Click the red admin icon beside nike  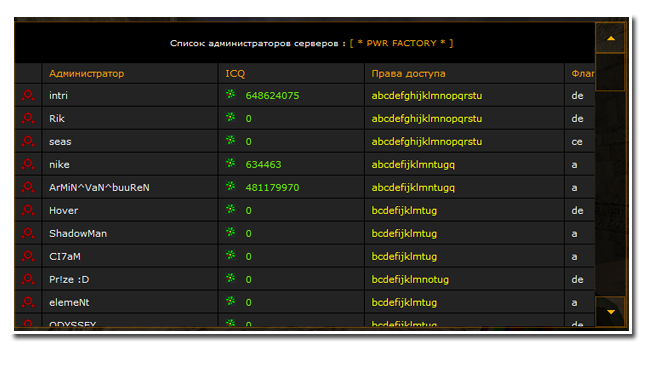tap(28, 164)
